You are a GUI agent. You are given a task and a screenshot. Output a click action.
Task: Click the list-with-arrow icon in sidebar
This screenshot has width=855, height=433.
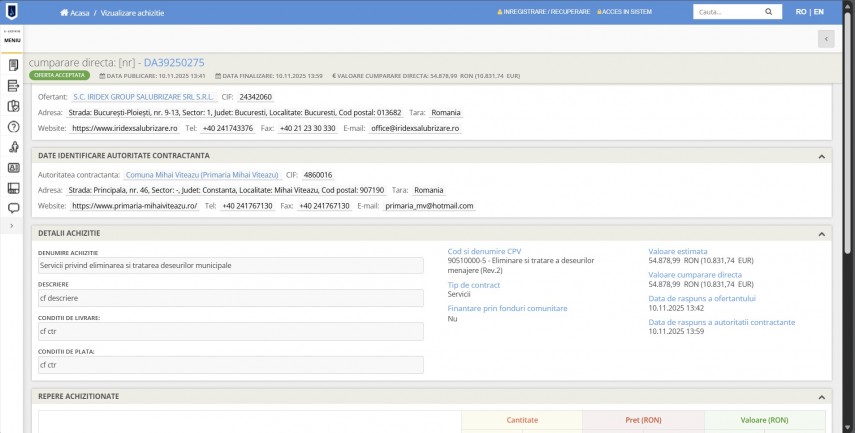(x=13, y=86)
